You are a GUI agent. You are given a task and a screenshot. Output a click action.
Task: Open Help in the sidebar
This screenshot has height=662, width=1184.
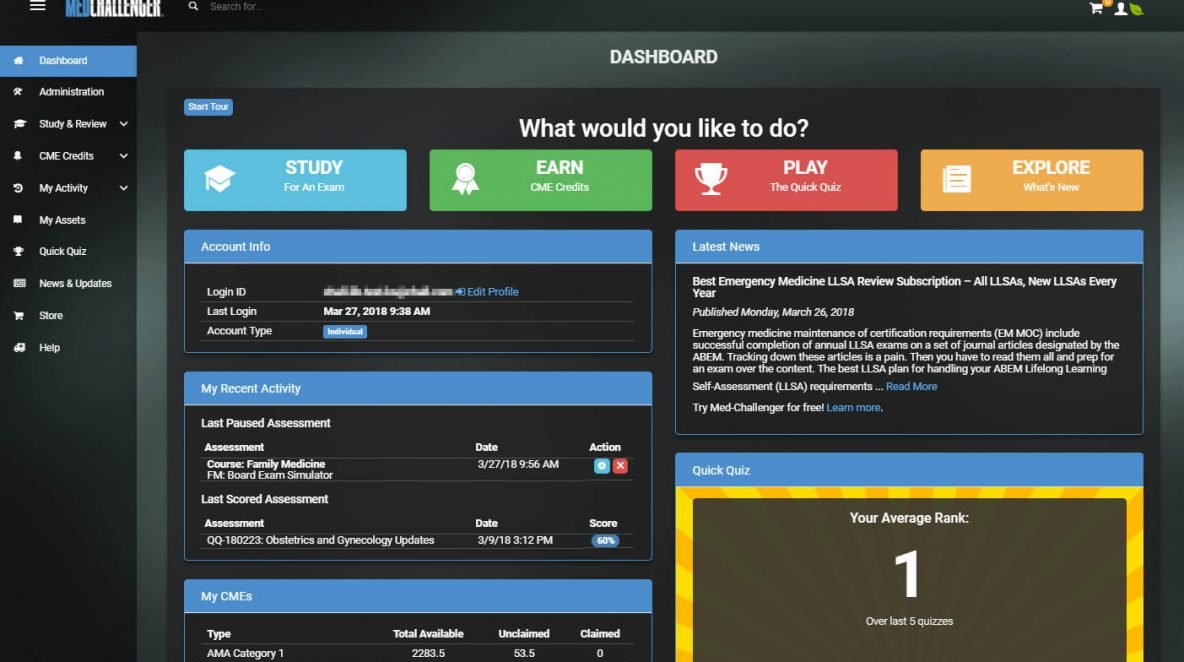[68, 347]
